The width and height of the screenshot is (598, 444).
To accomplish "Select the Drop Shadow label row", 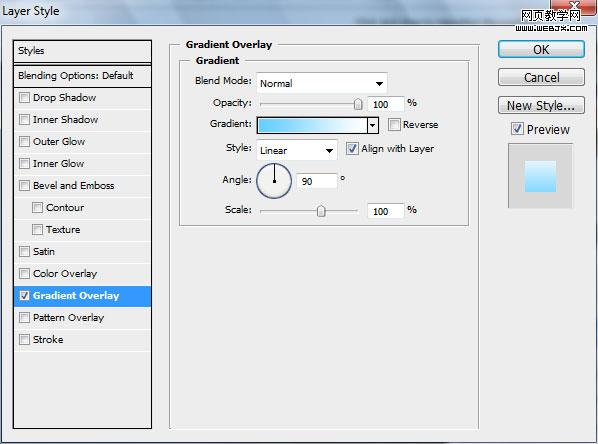I will (x=82, y=98).
